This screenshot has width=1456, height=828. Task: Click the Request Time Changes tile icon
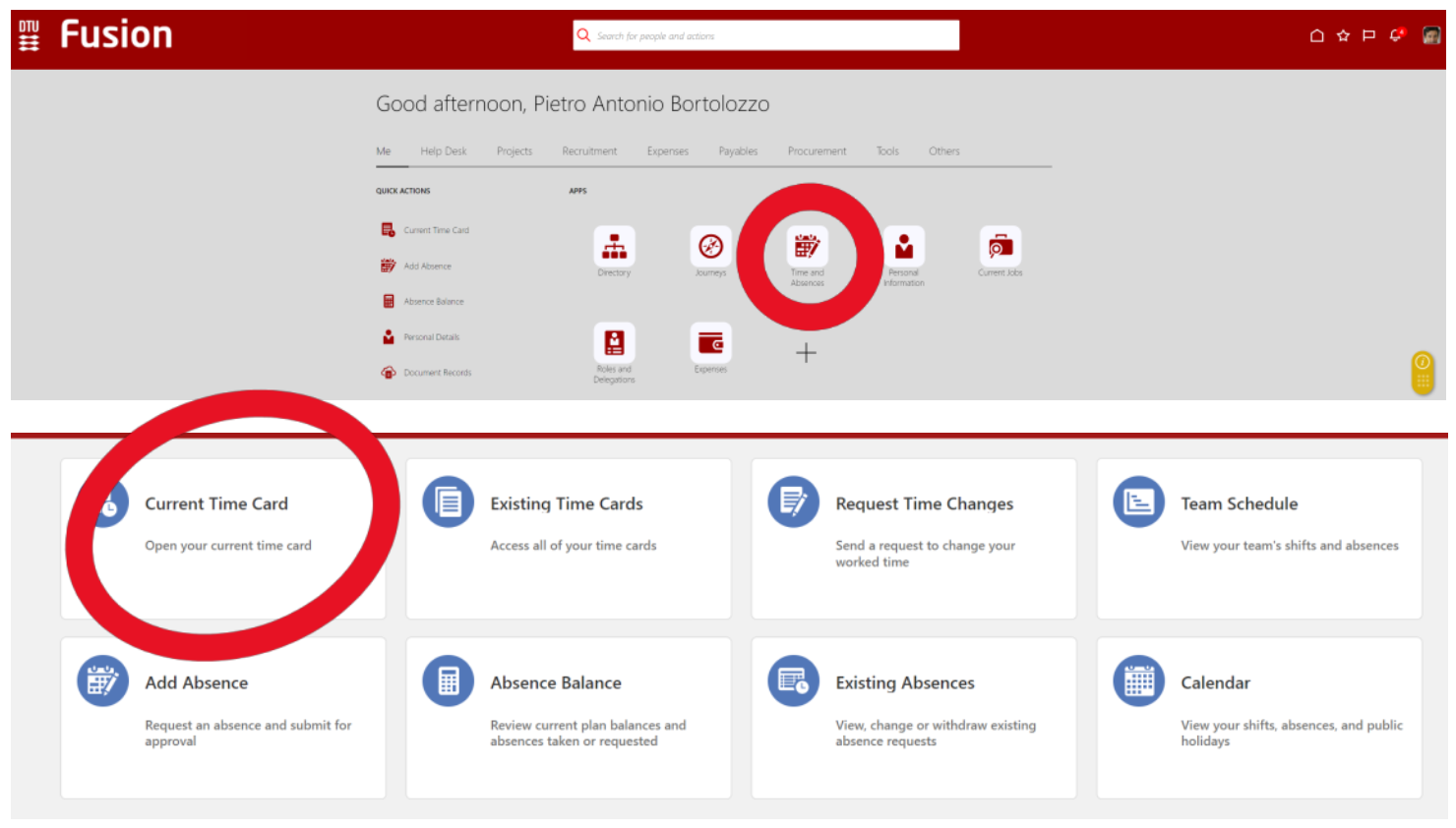(x=793, y=503)
